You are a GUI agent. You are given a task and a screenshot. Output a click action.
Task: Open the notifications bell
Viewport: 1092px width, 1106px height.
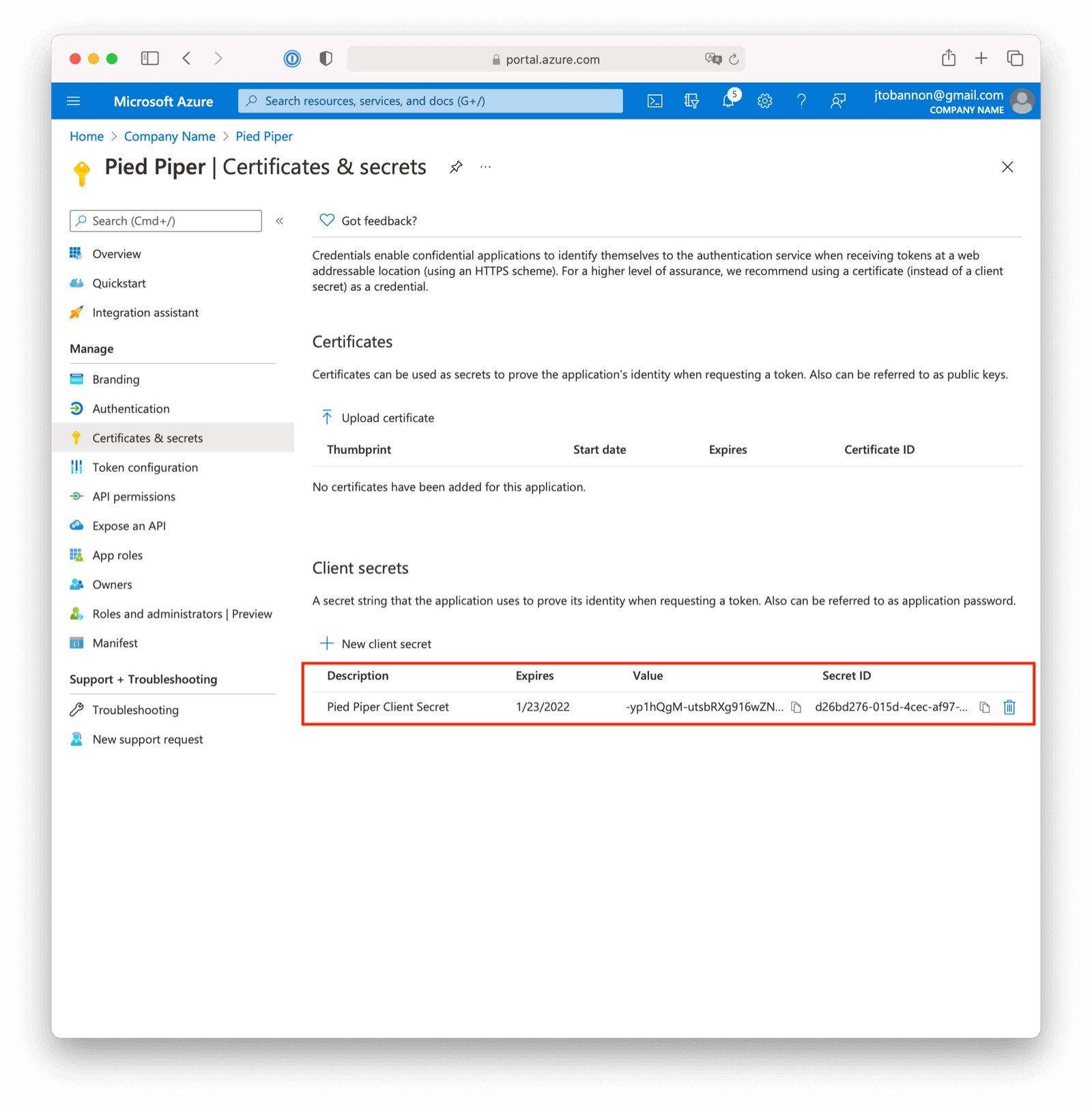pyautogui.click(x=728, y=101)
